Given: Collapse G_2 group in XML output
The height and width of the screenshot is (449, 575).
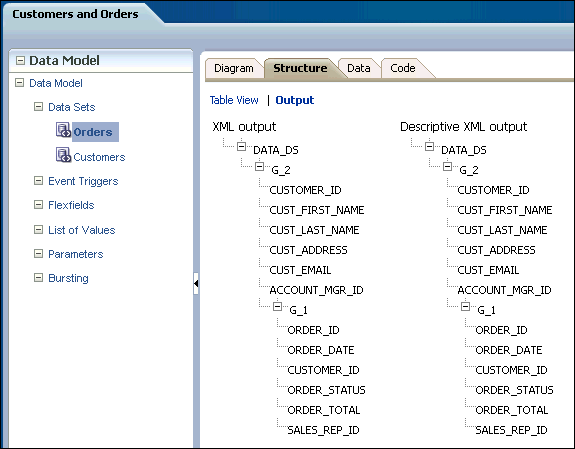Looking at the screenshot, I should (259, 167).
